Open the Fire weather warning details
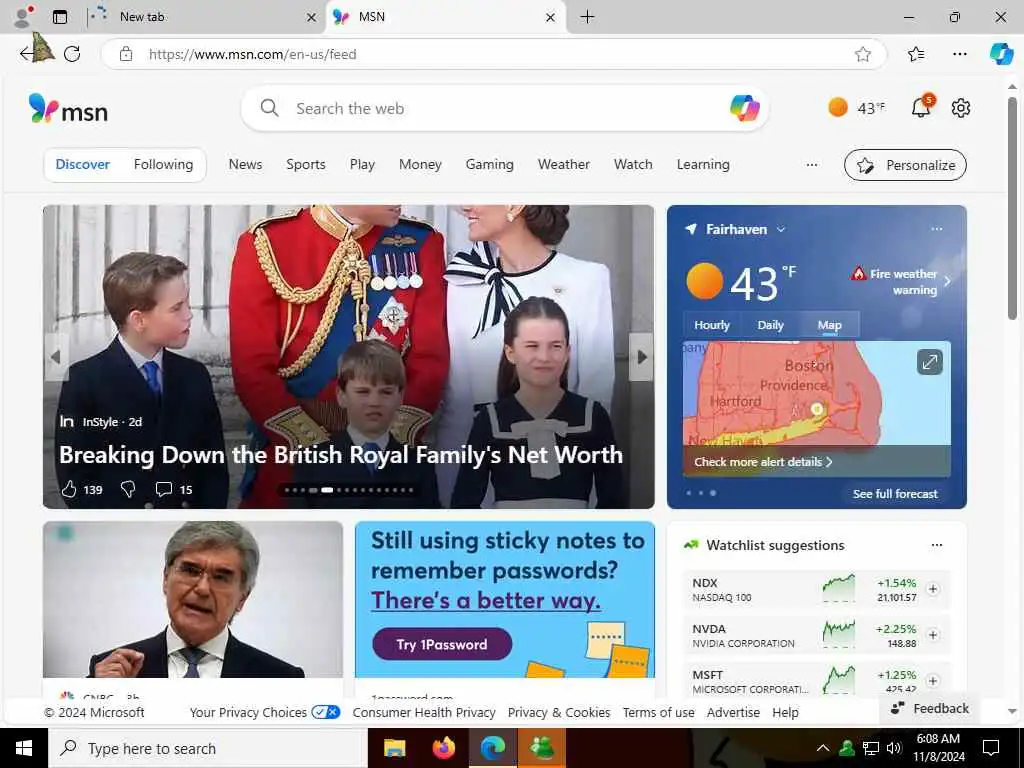This screenshot has height=768, width=1024. point(902,281)
